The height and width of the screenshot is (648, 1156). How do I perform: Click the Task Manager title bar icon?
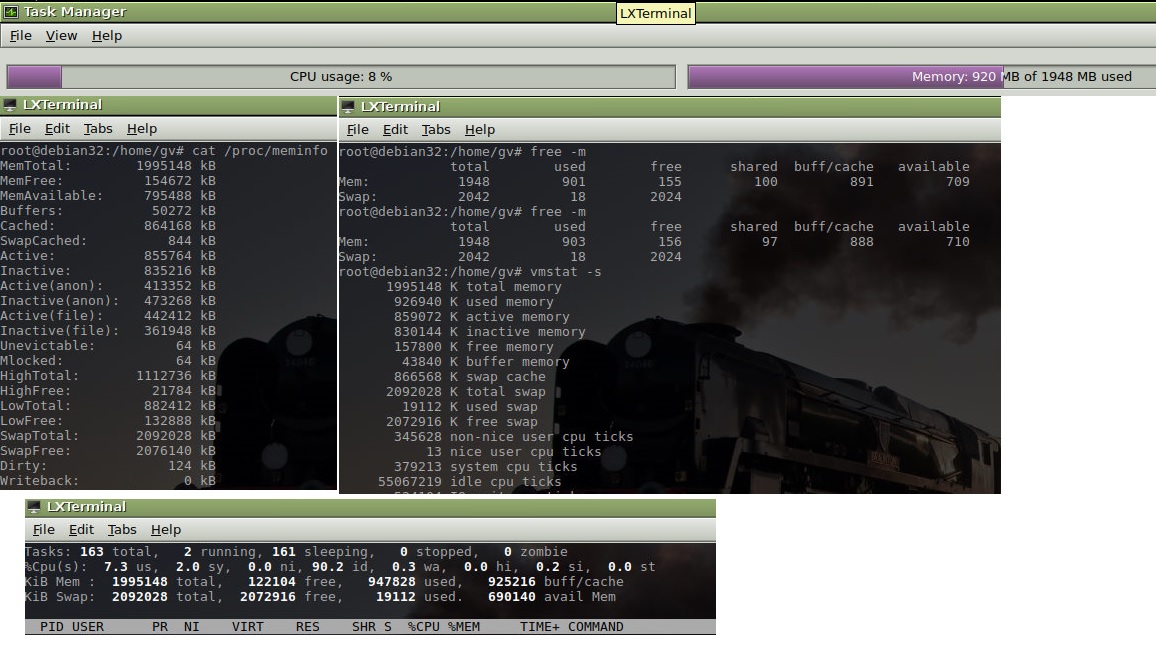click(11, 12)
